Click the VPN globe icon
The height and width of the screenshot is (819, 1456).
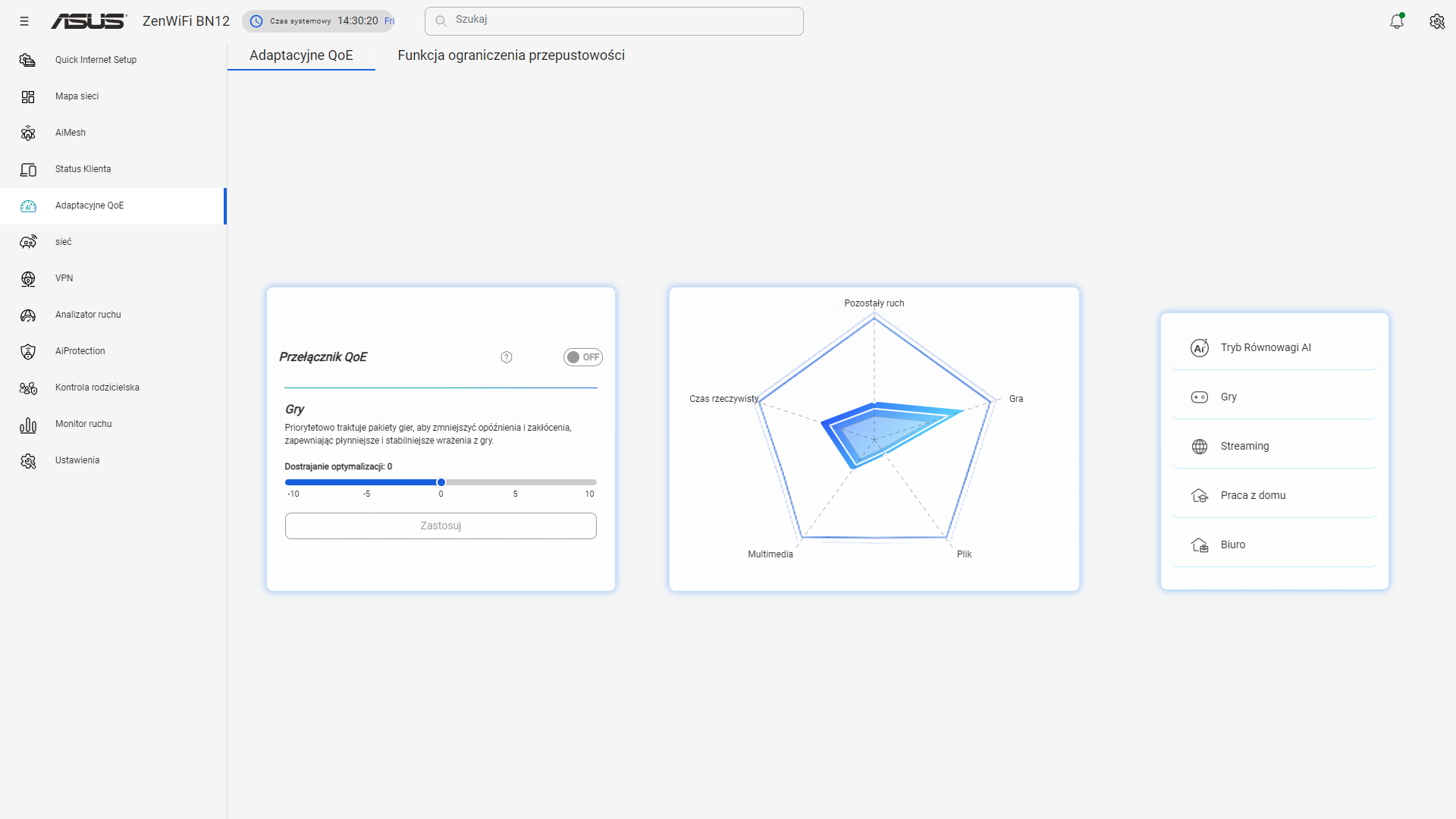click(28, 278)
